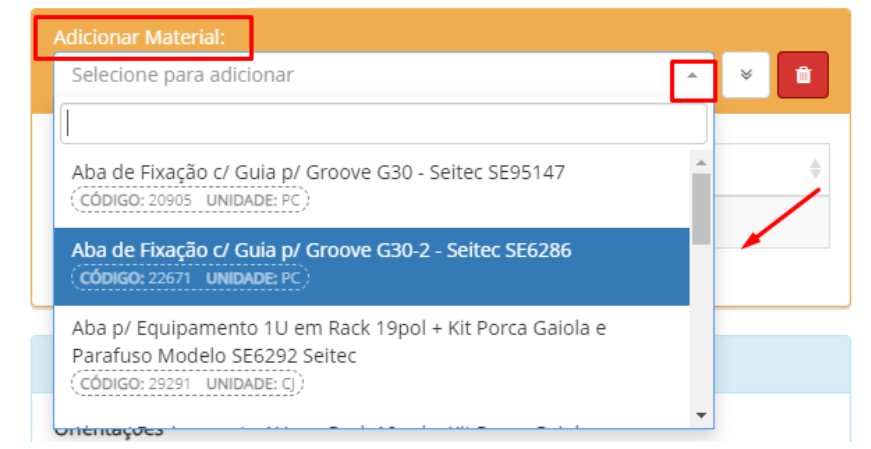The height and width of the screenshot is (449, 871).
Task: Click the red trash delete button
Action: (802, 75)
